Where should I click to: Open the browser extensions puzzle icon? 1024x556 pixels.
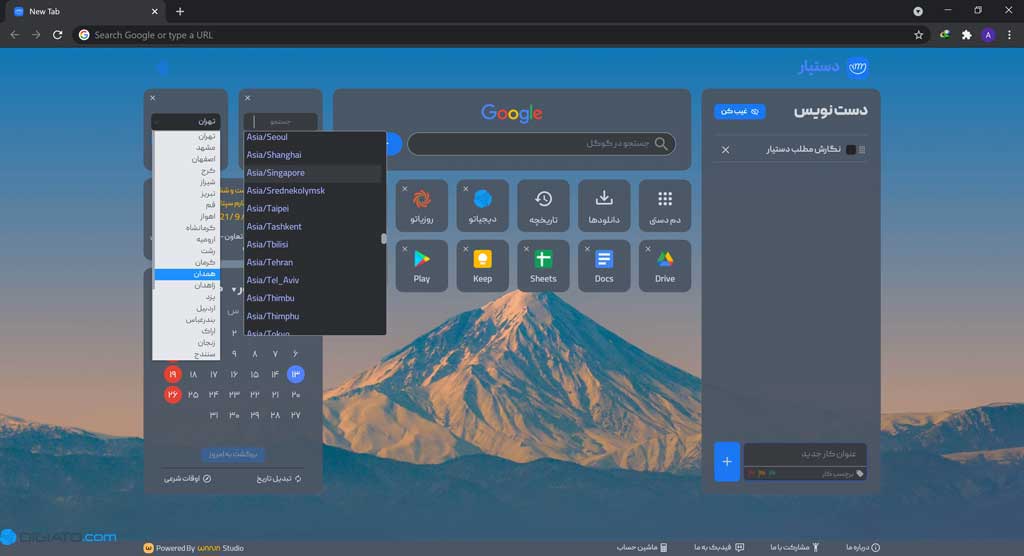coord(967,35)
